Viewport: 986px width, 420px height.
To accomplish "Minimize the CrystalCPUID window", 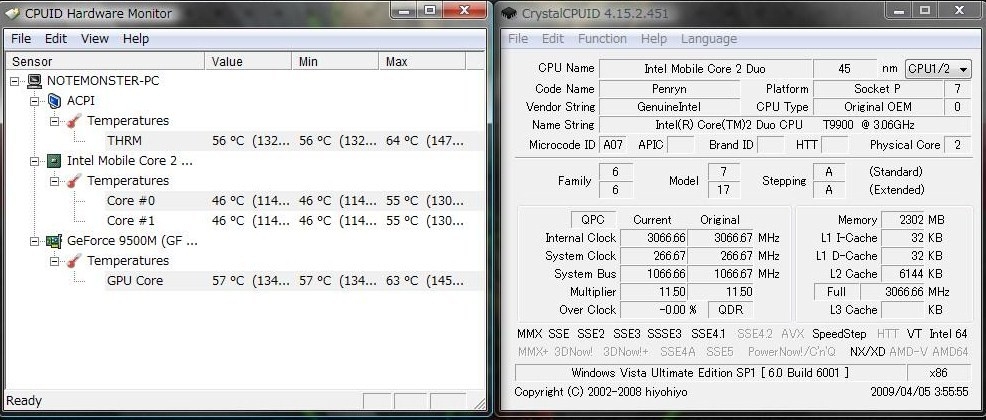I will tap(900, 10).
